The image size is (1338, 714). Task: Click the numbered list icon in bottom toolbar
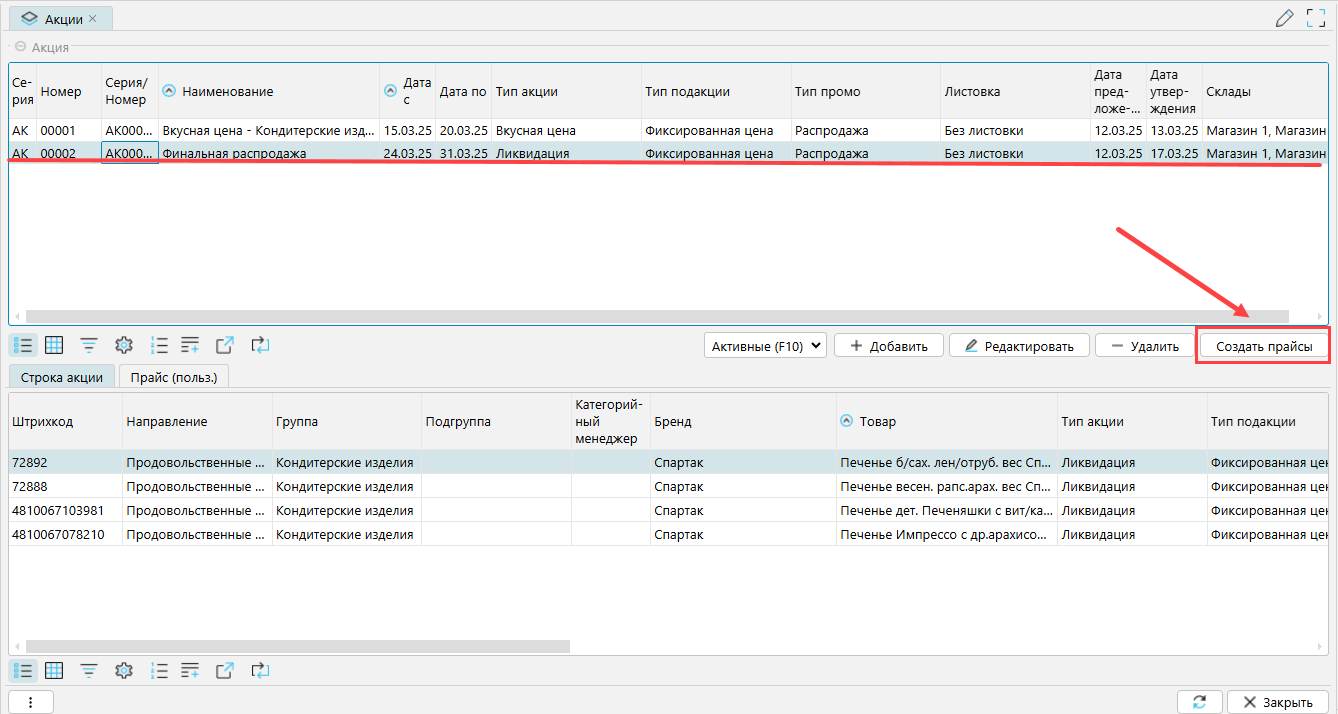(158, 670)
